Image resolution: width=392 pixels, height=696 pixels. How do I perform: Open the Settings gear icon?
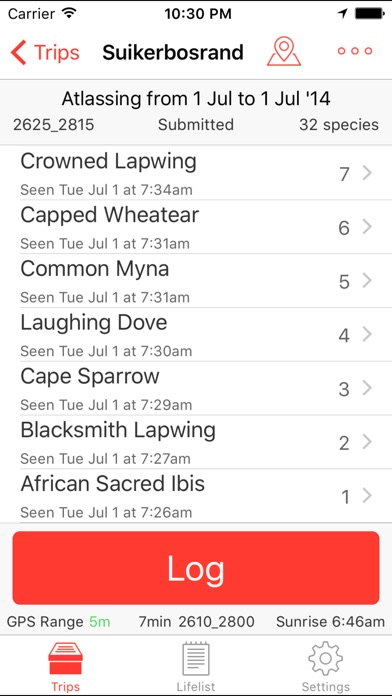(325, 658)
